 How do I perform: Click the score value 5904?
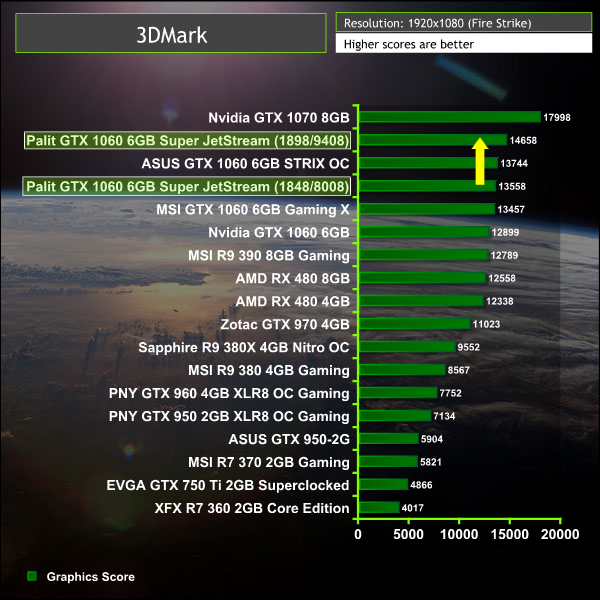tap(432, 439)
